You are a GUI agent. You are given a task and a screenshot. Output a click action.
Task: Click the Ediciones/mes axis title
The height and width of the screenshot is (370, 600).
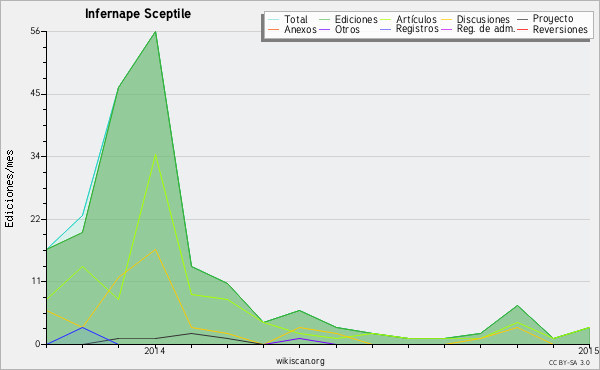tap(9, 189)
